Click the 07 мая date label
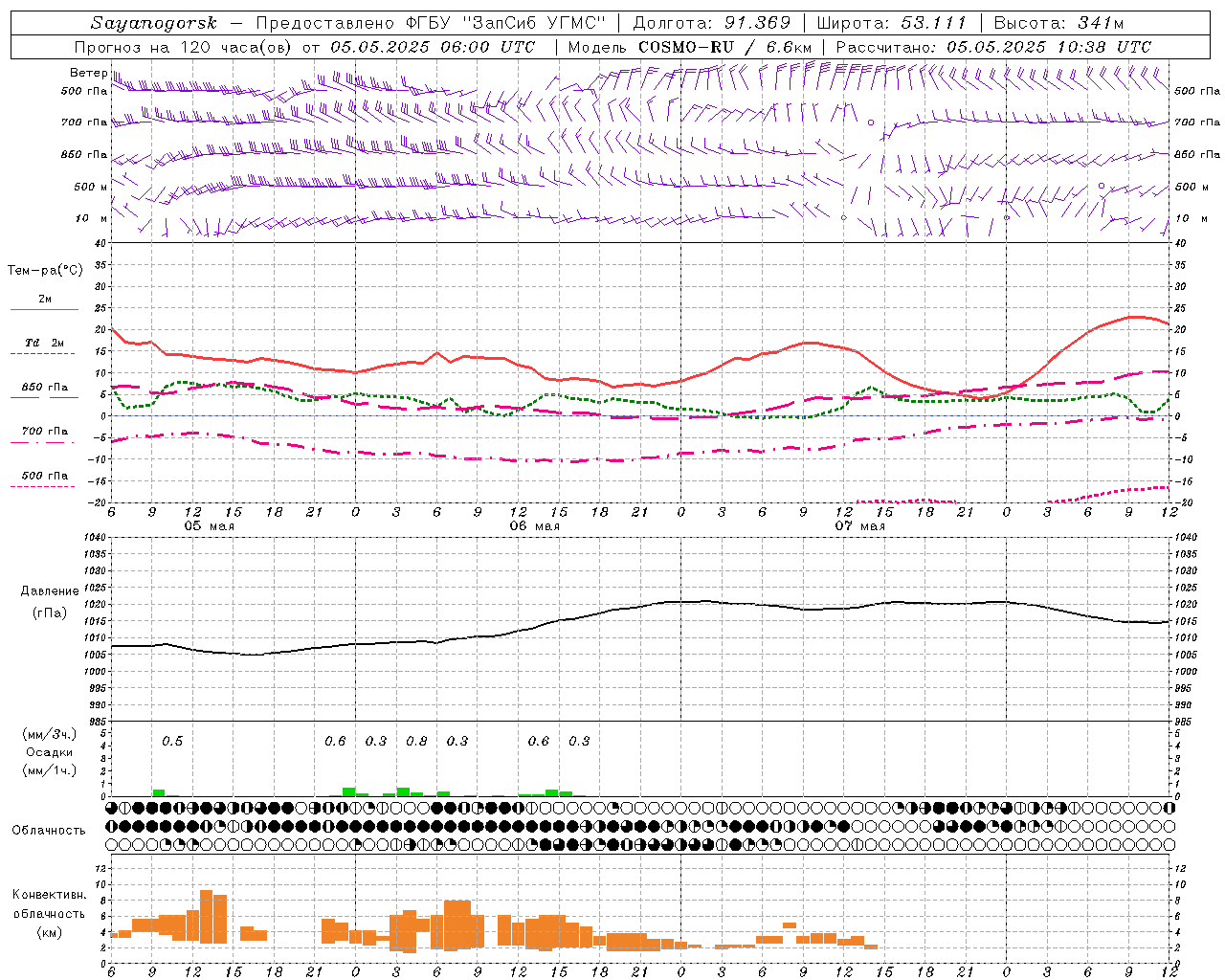 859,526
